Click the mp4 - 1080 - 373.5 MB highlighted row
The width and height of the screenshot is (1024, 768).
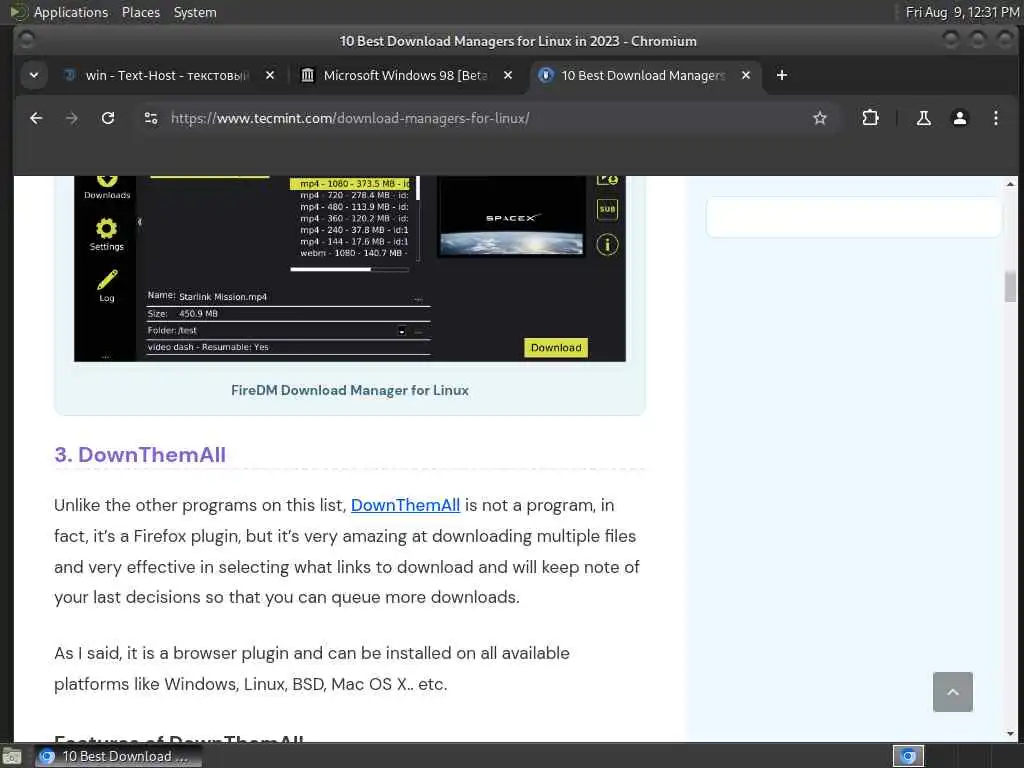[x=350, y=184]
